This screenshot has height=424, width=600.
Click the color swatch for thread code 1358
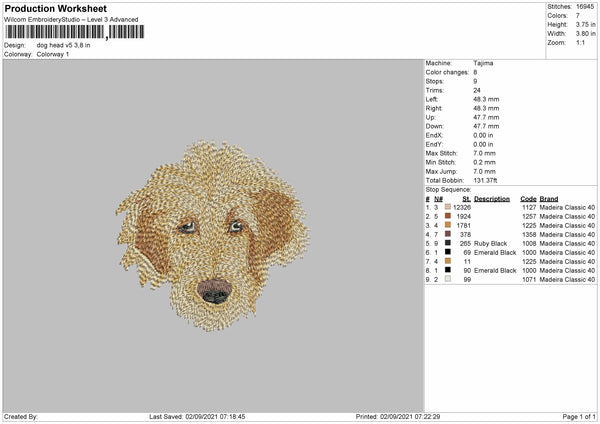click(x=448, y=234)
